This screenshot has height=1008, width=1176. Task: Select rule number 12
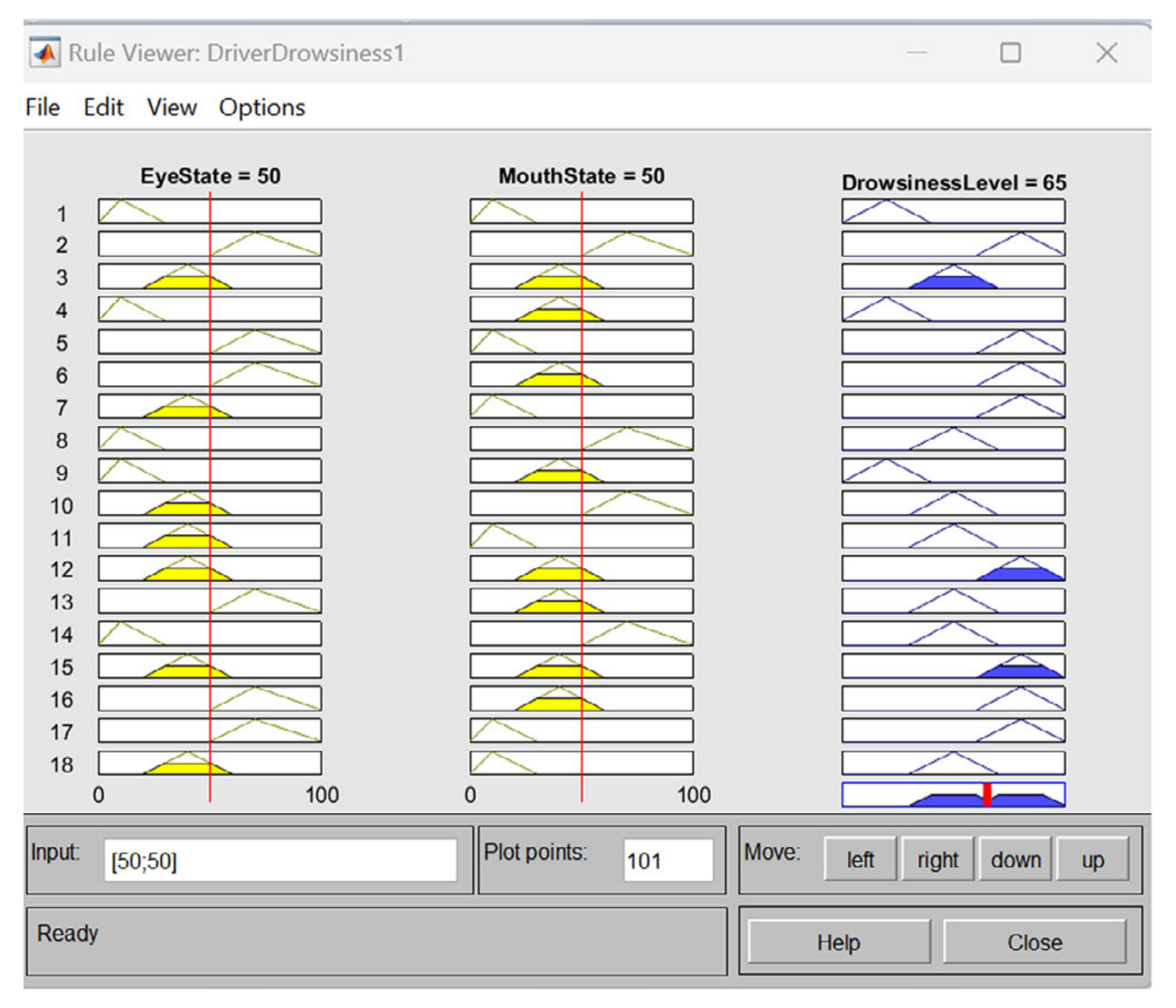coord(62,569)
